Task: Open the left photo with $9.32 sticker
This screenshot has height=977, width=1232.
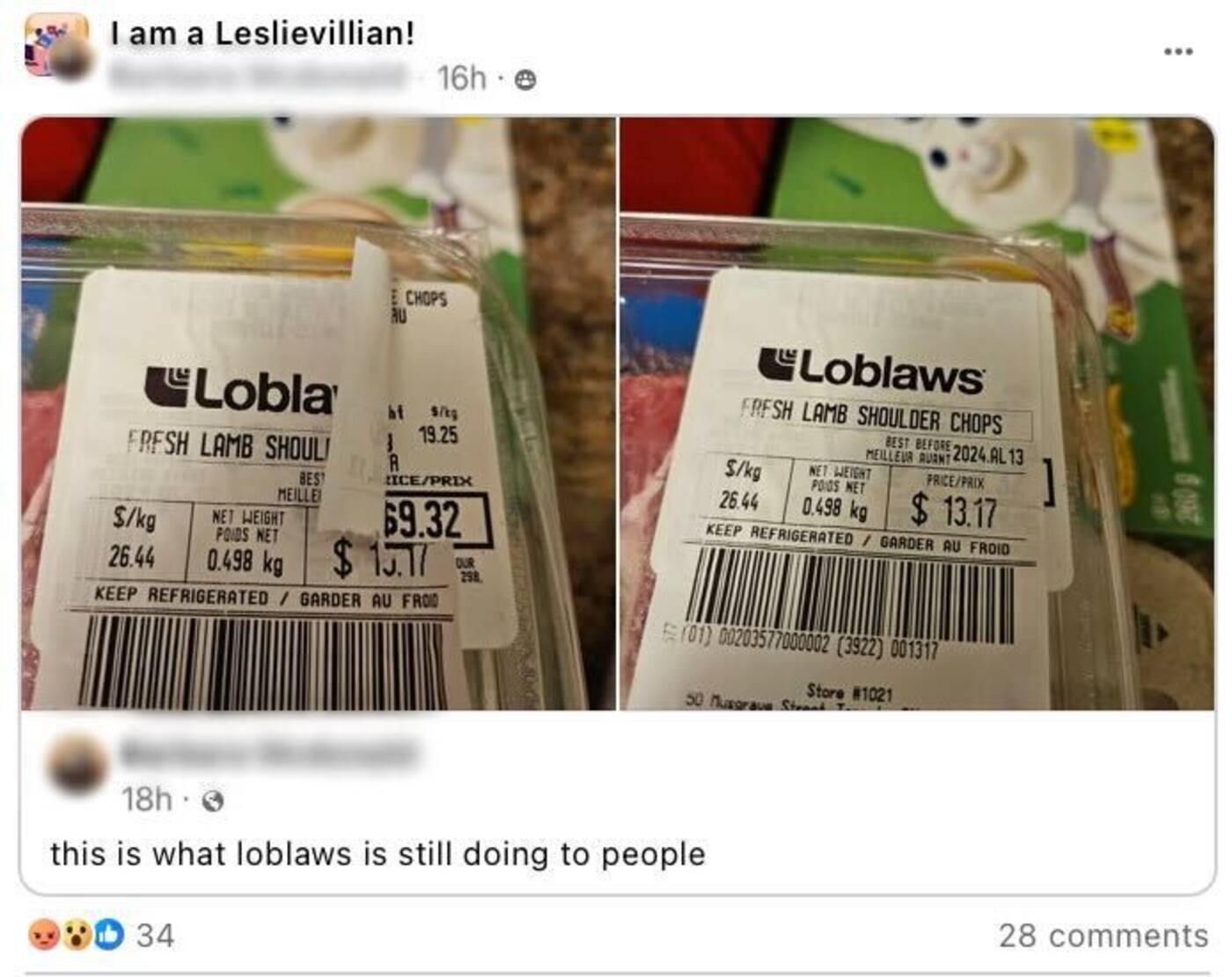Action: point(319,414)
